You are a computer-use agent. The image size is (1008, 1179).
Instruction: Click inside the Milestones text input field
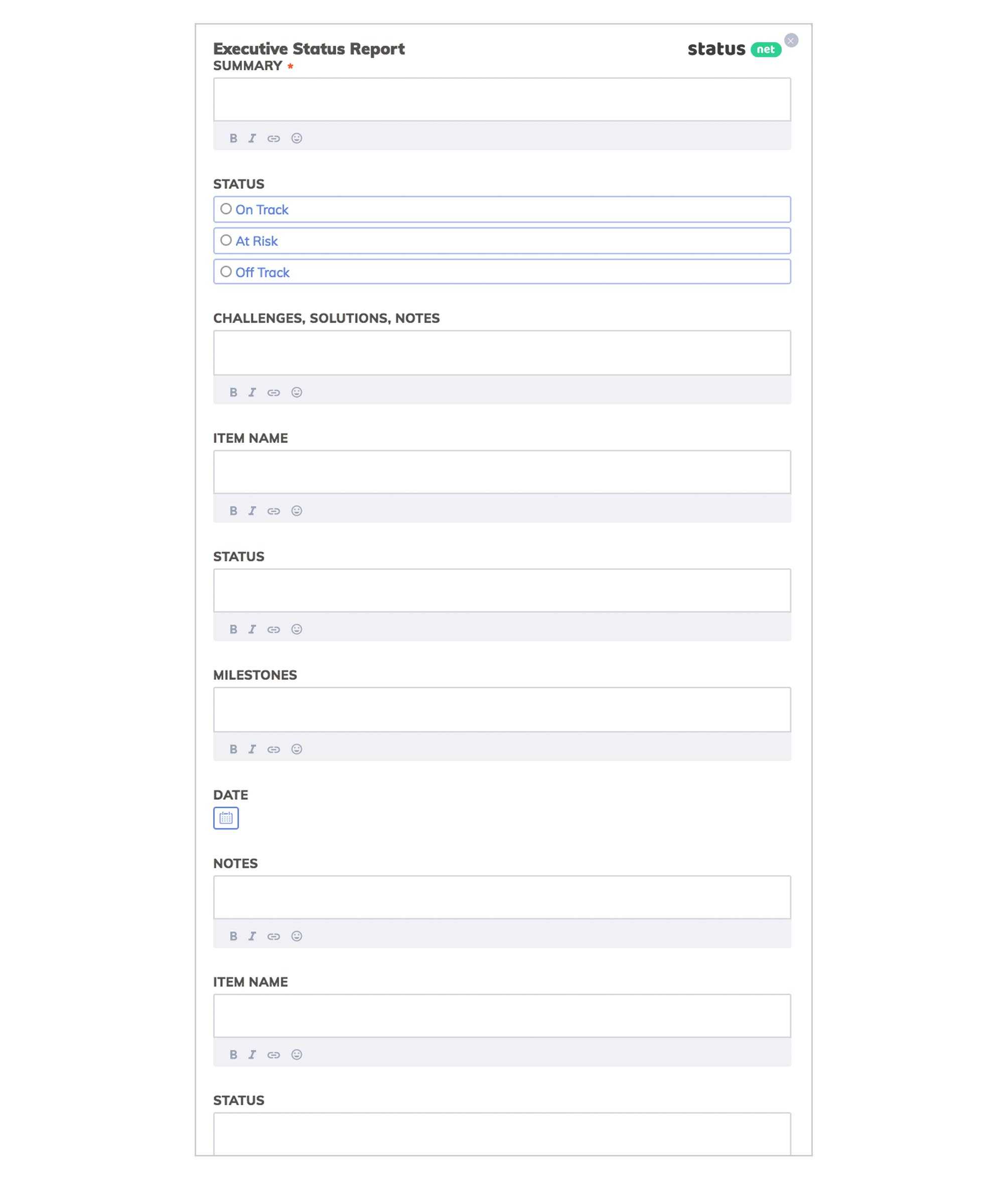point(501,709)
